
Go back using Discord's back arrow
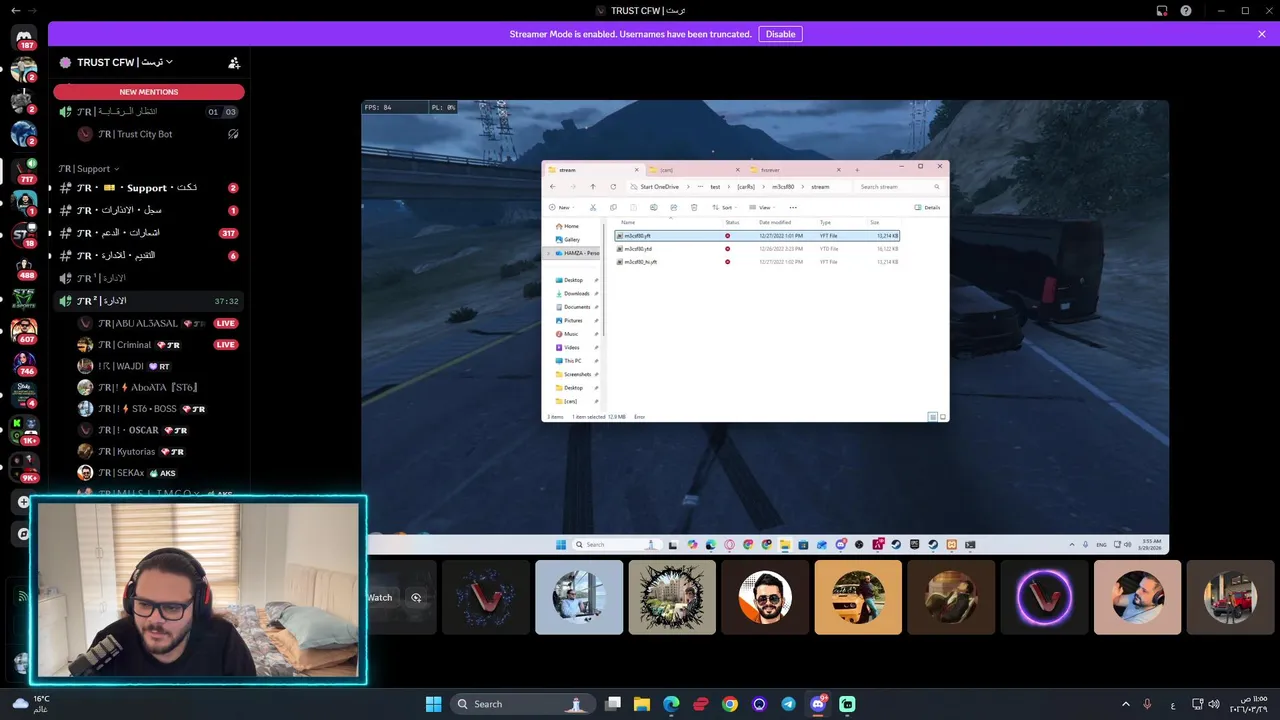tap(15, 10)
